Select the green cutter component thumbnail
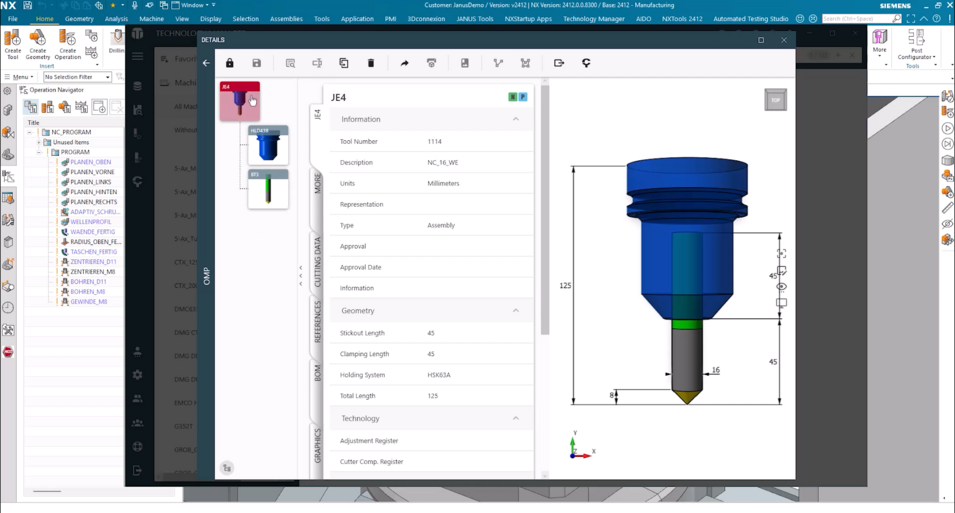This screenshot has height=513, width=955. (268, 189)
